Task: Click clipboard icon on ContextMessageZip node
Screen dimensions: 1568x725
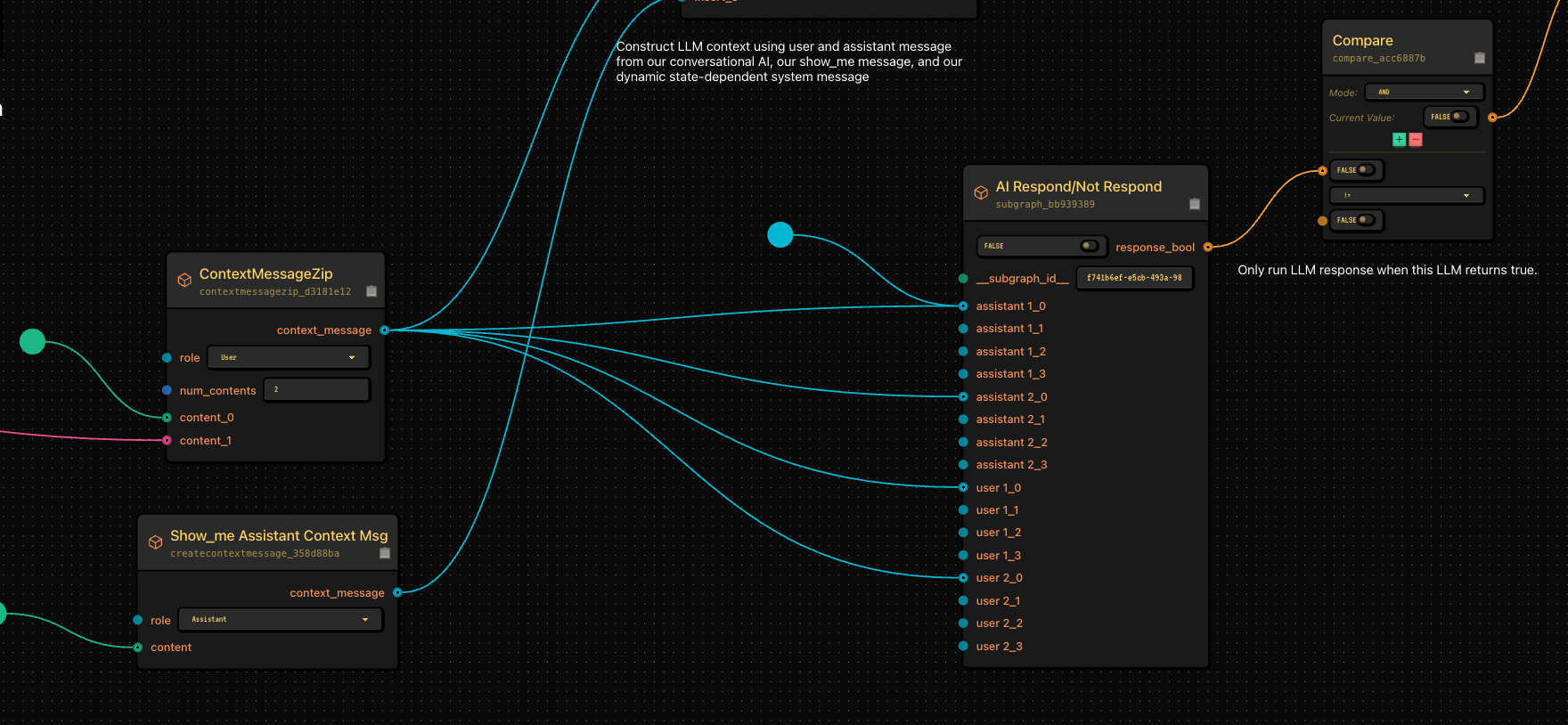Action: coord(372,291)
